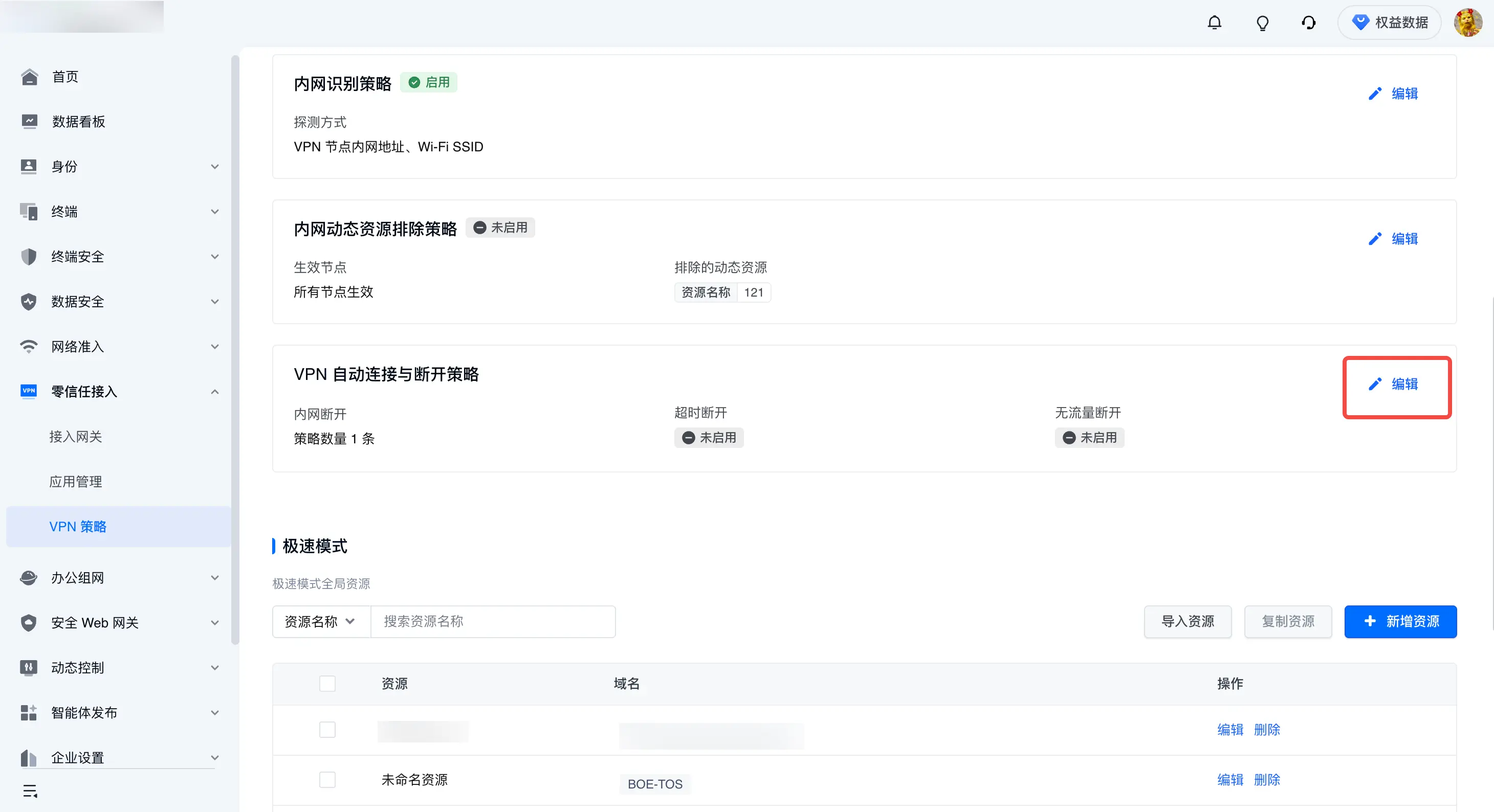Click the 终端 device icon
This screenshot has width=1494, height=812.
[x=29, y=212]
